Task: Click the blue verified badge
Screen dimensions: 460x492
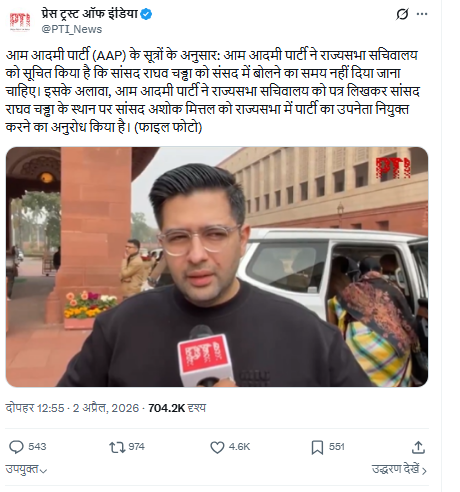Action: coord(146,14)
